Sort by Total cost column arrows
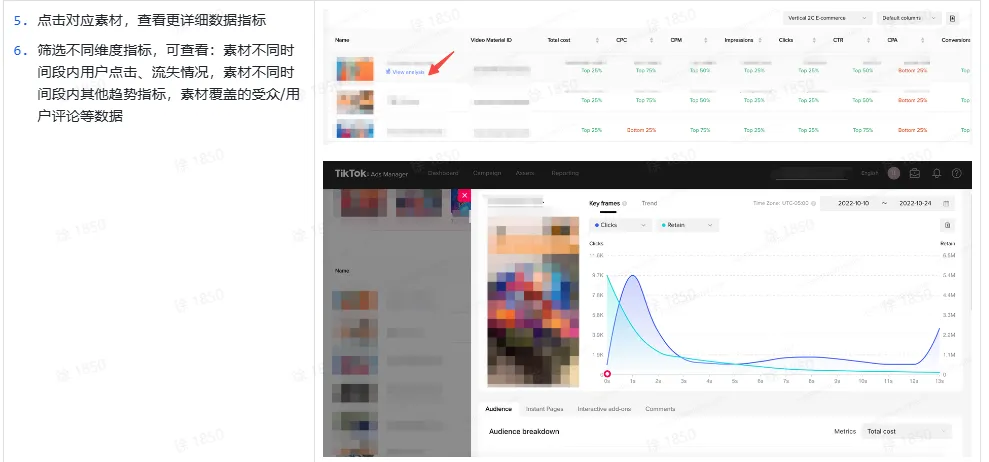989x462 pixels. coord(597,40)
